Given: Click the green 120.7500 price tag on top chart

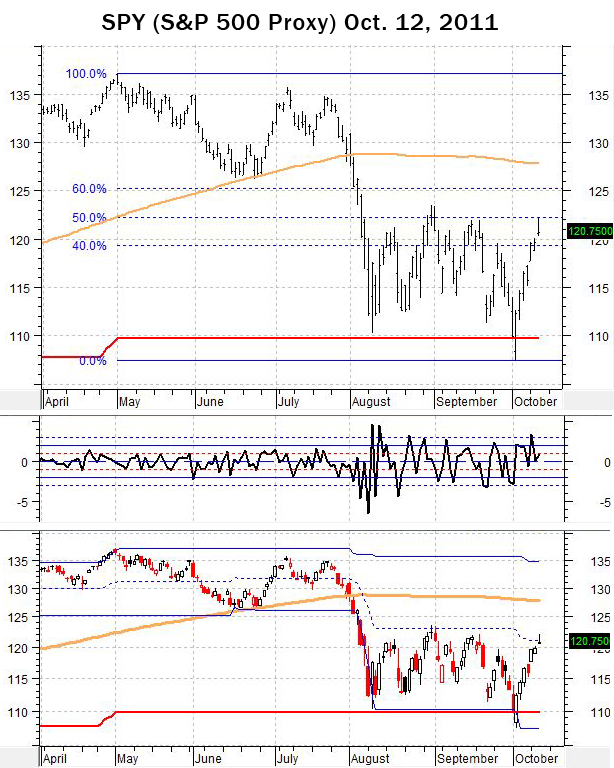Looking at the screenshot, I should click(x=590, y=231).
